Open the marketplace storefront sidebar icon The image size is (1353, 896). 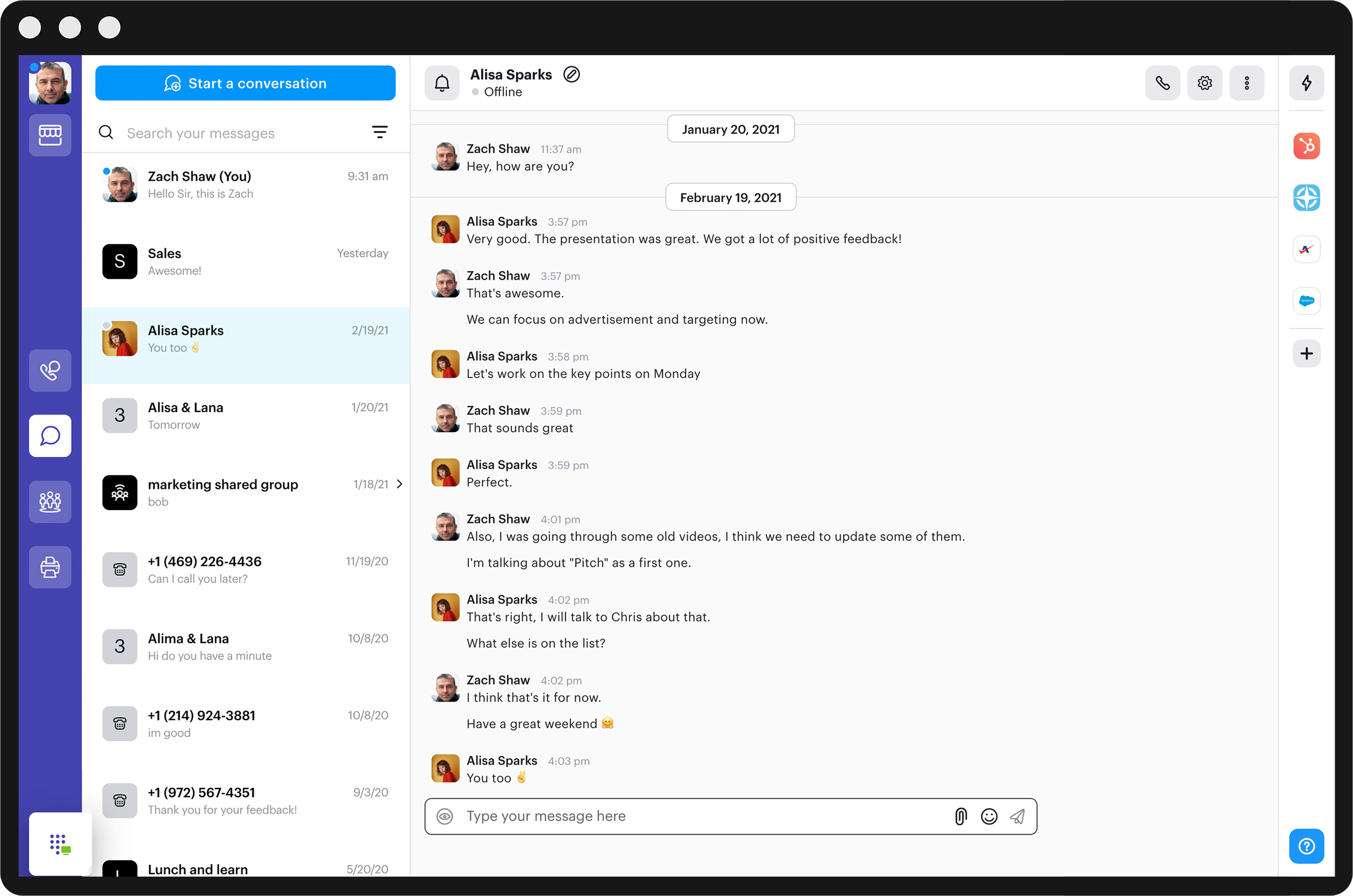click(50, 135)
